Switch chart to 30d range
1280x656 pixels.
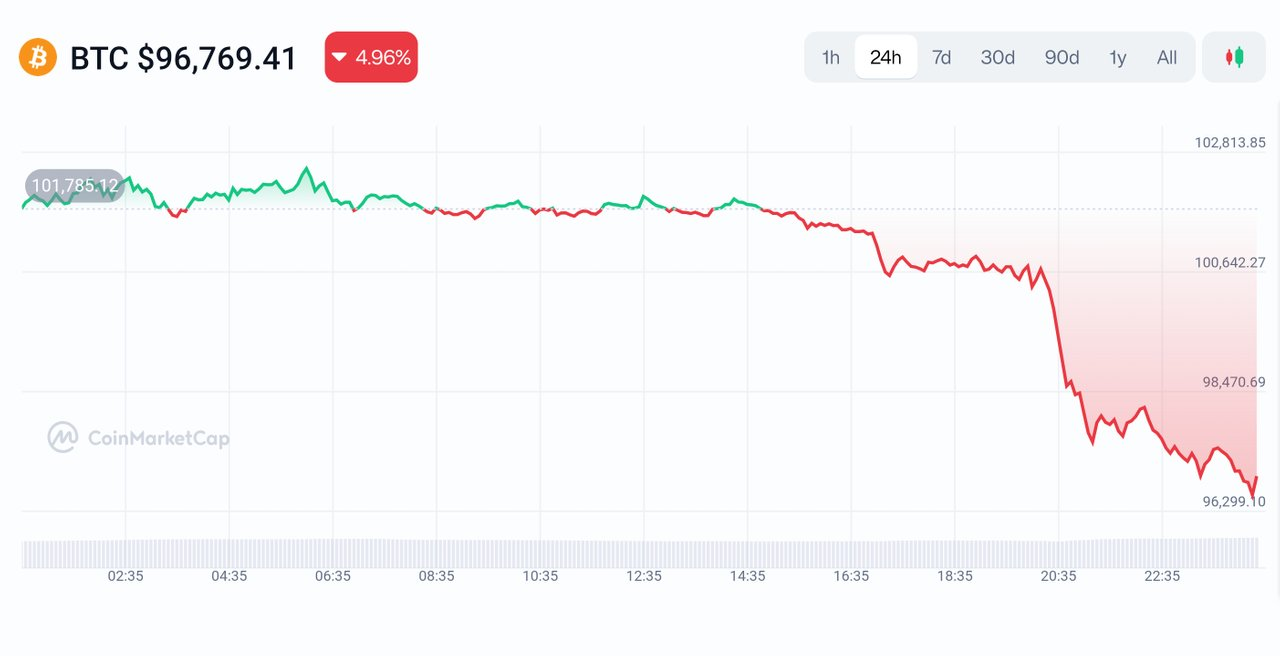(997, 57)
